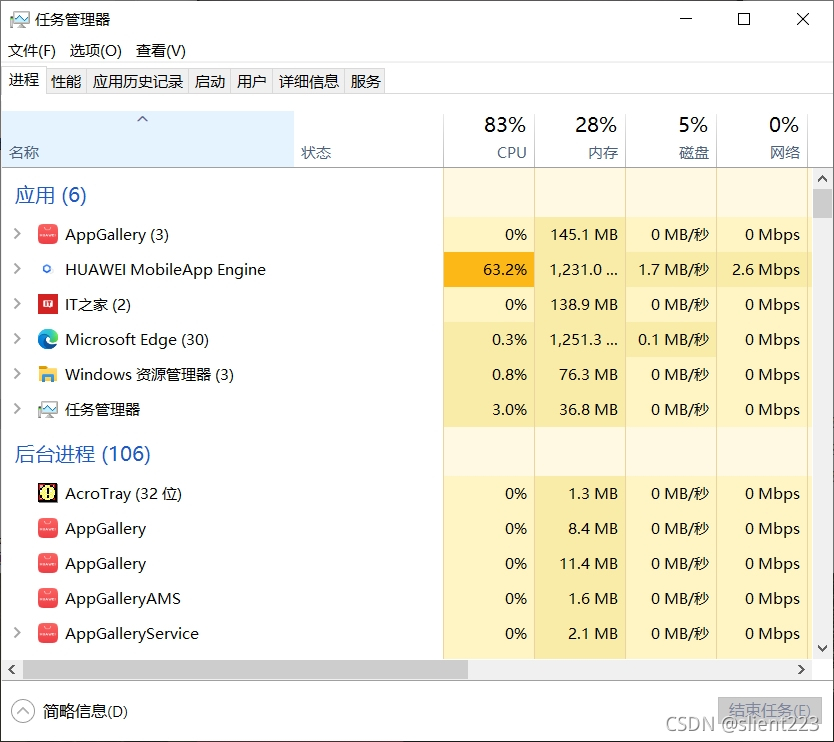This screenshot has height=742, width=834.
Task: Click the AppGallery 8.4 MB row icon
Action: tap(48, 528)
